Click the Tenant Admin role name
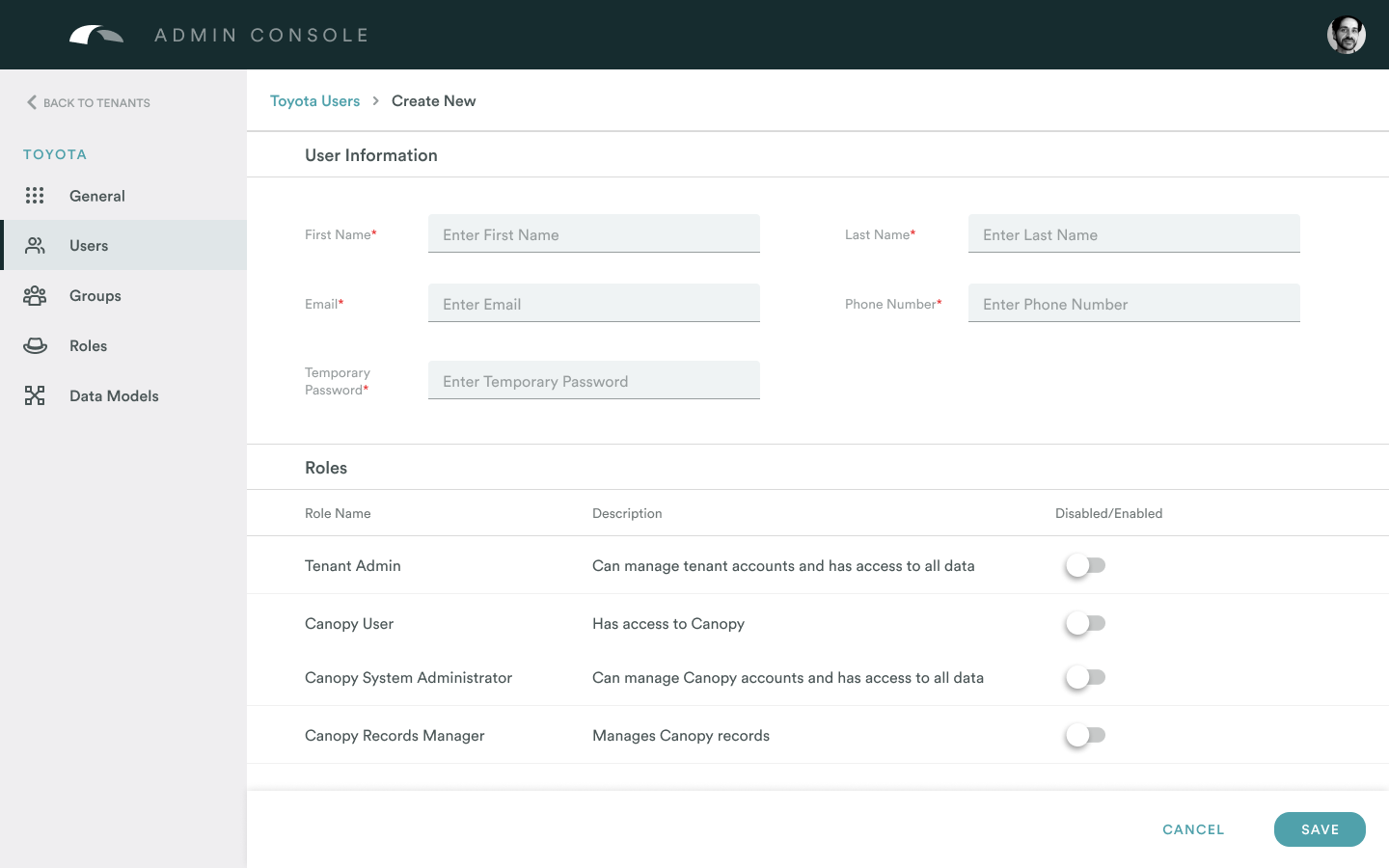The height and width of the screenshot is (868, 1389). tap(353, 566)
